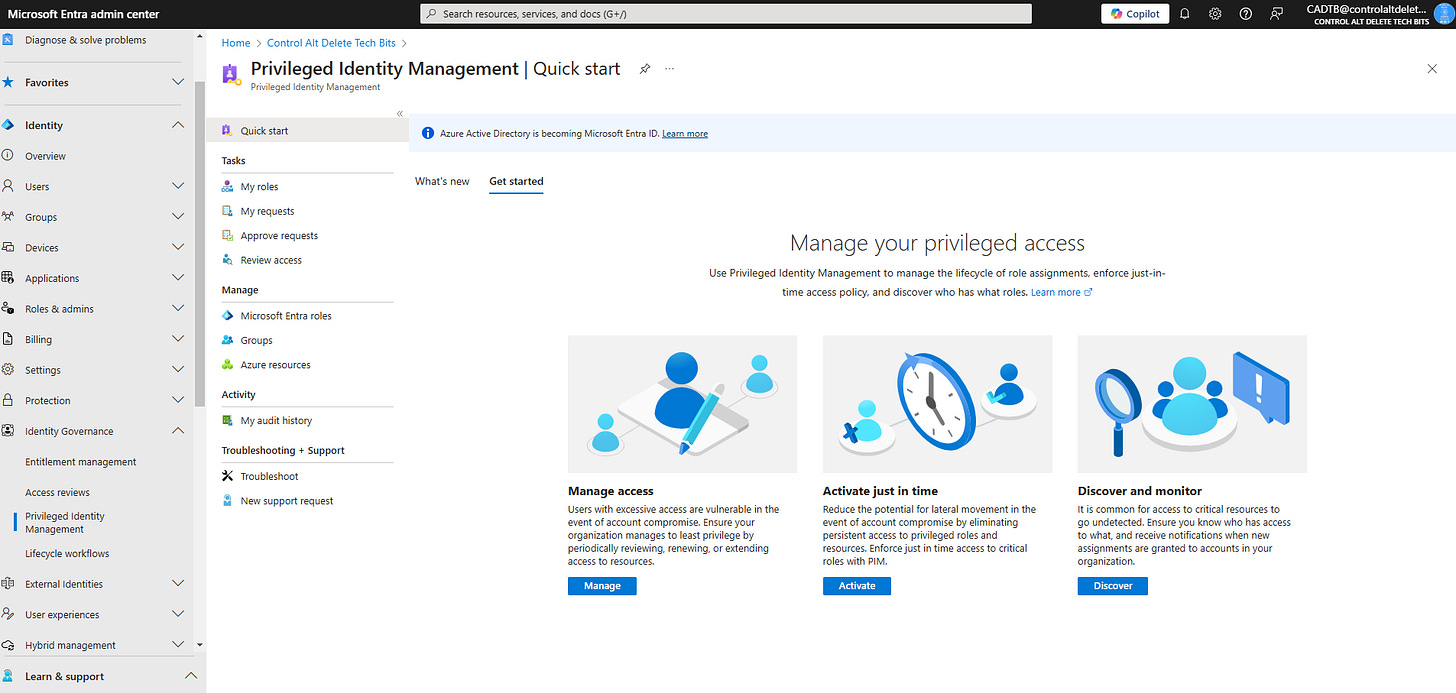Click the Manage access illustration
Image resolution: width=1456 pixels, height=693 pixels.
[x=682, y=404]
